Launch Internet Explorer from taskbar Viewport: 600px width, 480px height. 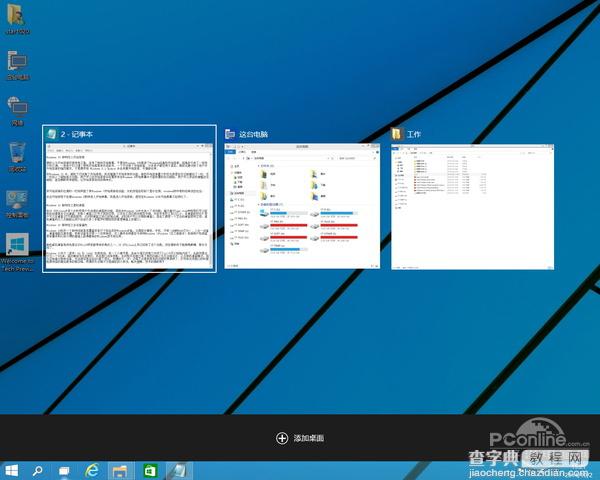(x=92, y=470)
